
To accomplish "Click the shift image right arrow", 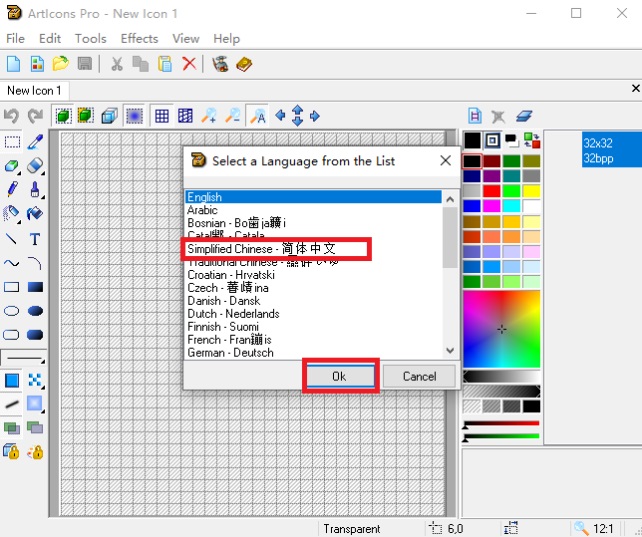I will click(314, 116).
